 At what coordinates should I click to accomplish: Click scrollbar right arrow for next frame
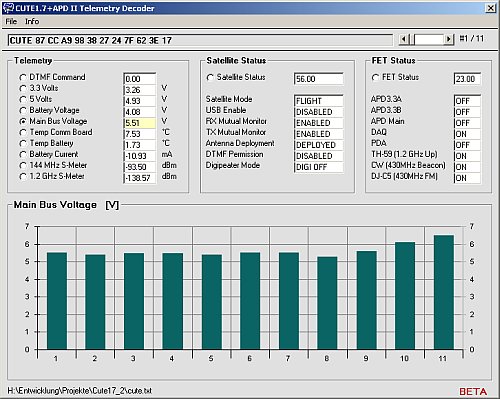pos(449,39)
